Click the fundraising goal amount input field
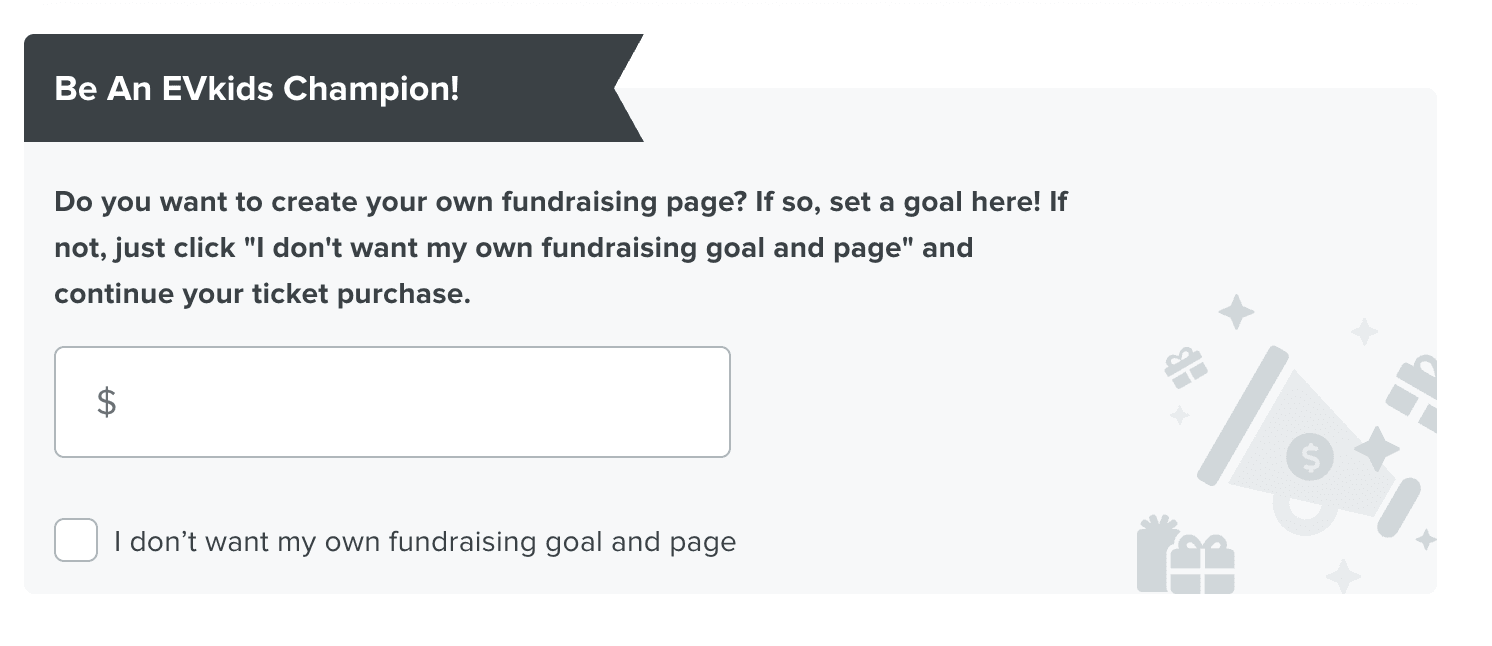The image size is (1492, 646). pos(392,402)
